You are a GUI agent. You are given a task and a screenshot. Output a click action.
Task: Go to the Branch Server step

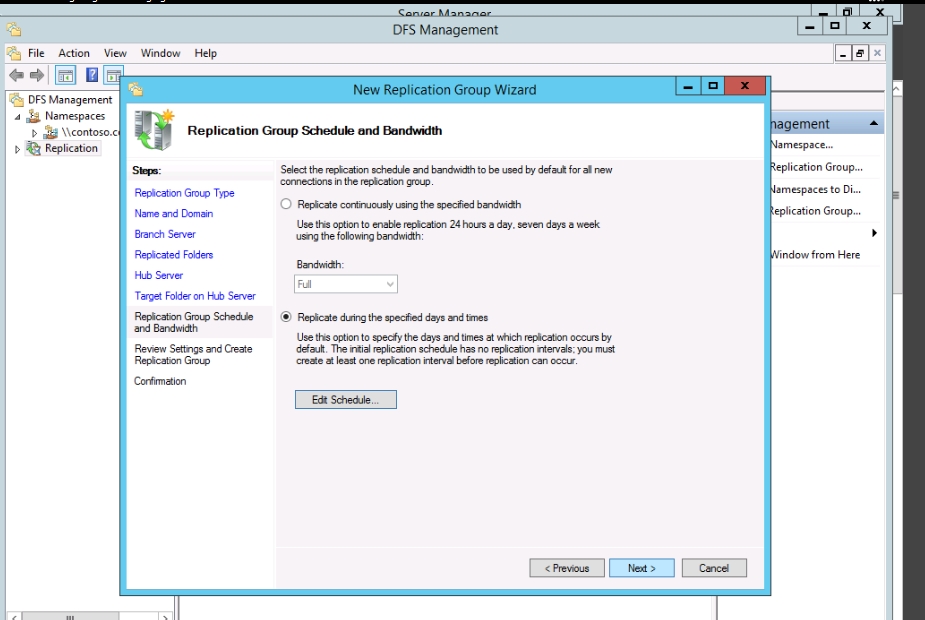point(165,234)
